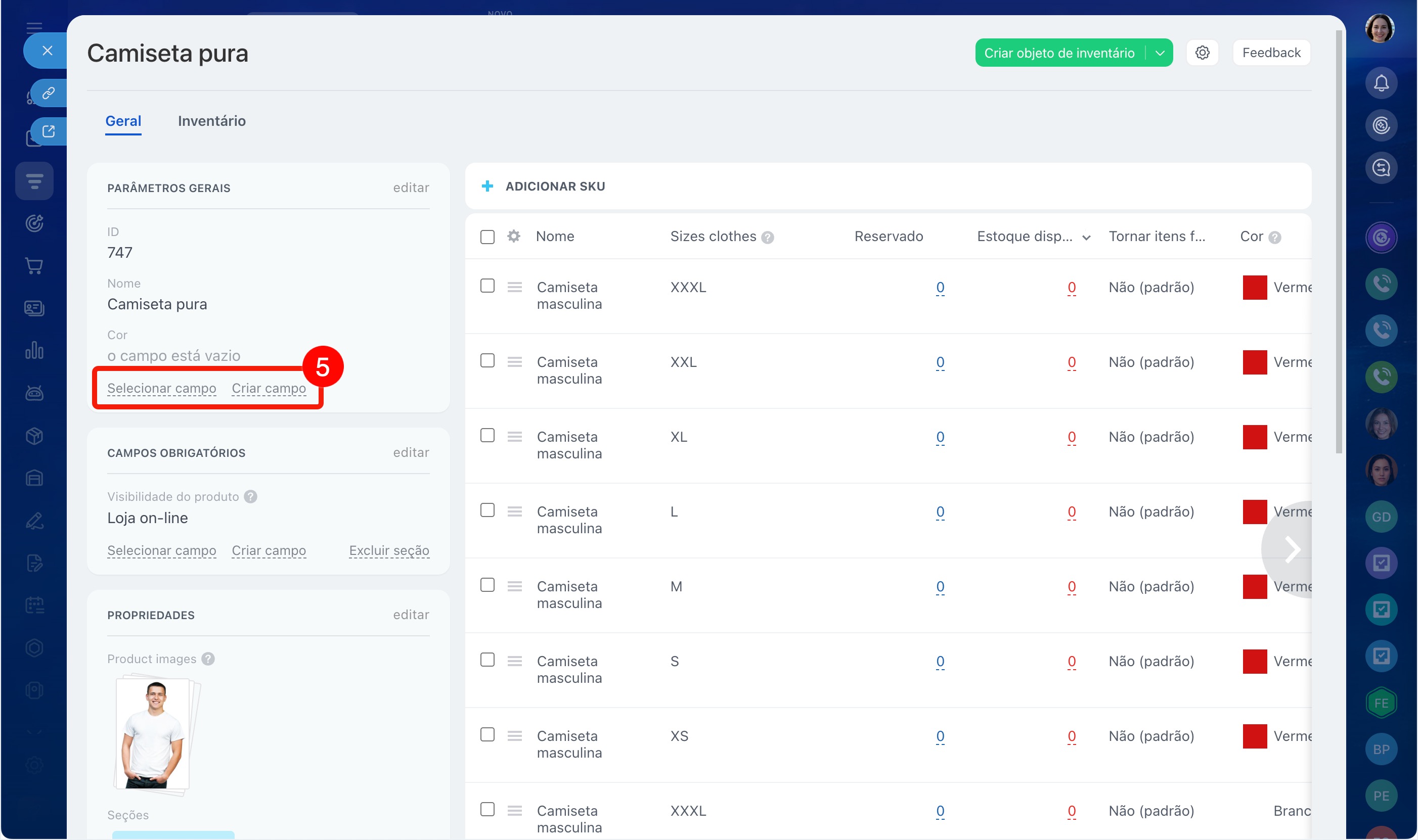Image resolution: width=1418 pixels, height=840 pixels.
Task: Click the plus icon beside Adicionar SKU
Action: click(487, 186)
